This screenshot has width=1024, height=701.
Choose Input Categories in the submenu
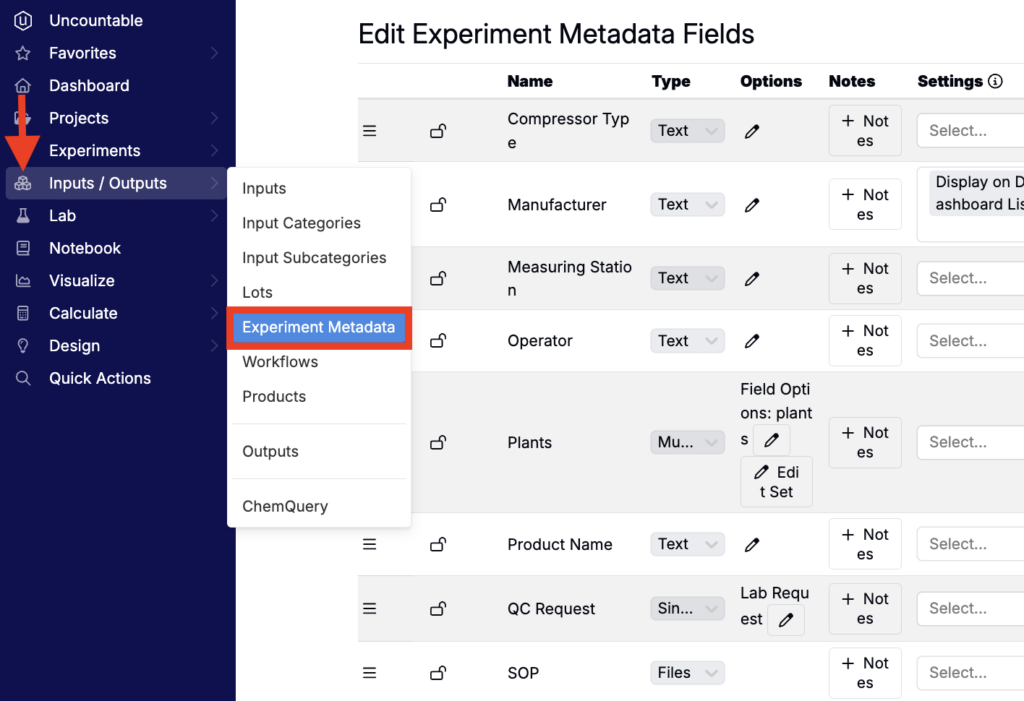(x=301, y=223)
